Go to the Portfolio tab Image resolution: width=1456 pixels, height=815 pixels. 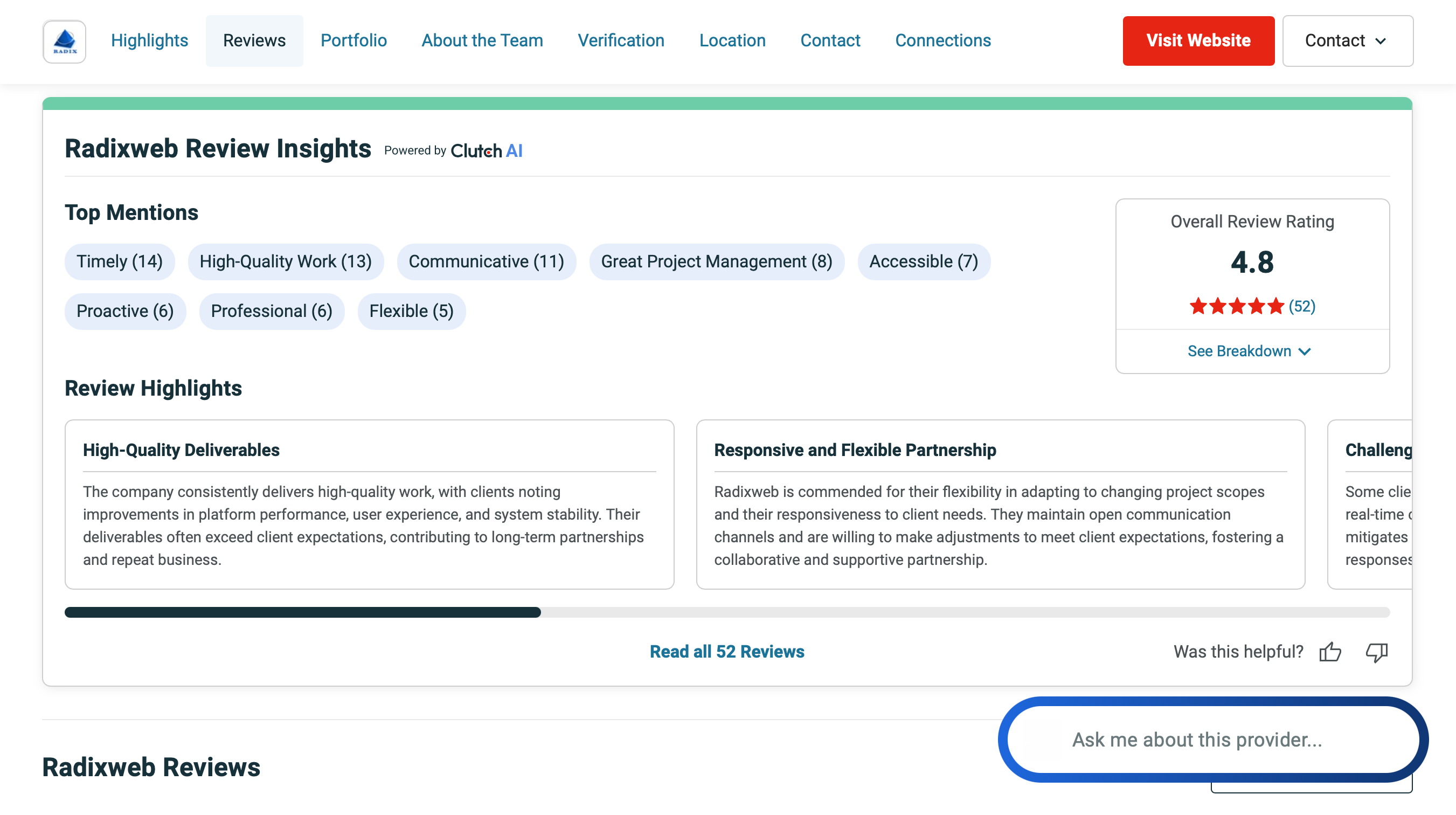pos(354,41)
